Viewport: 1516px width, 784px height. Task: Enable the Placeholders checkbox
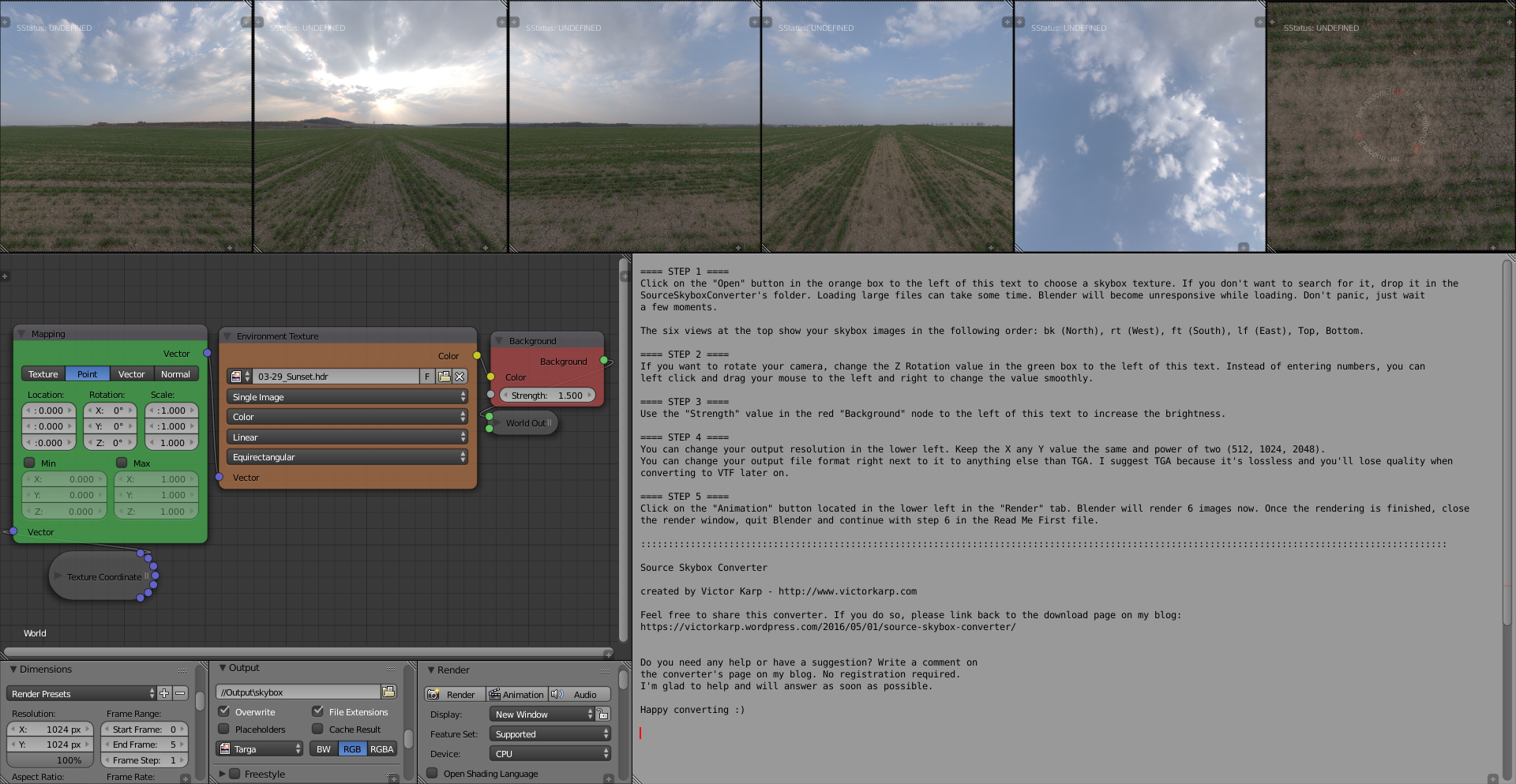(x=224, y=729)
